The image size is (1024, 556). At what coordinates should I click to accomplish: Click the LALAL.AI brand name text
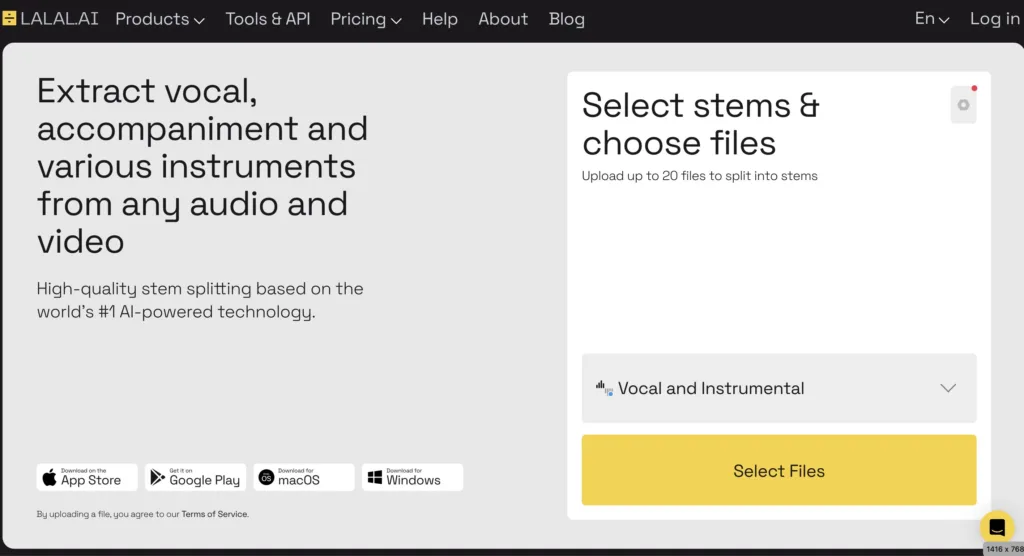(59, 19)
